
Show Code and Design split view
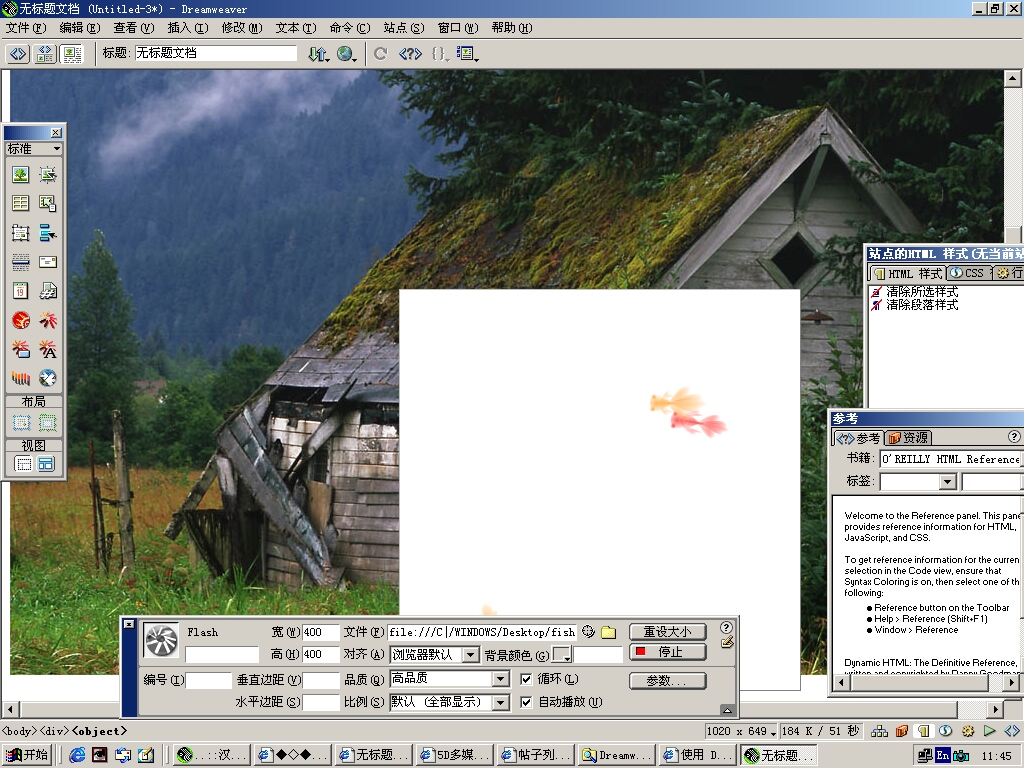coord(45,54)
